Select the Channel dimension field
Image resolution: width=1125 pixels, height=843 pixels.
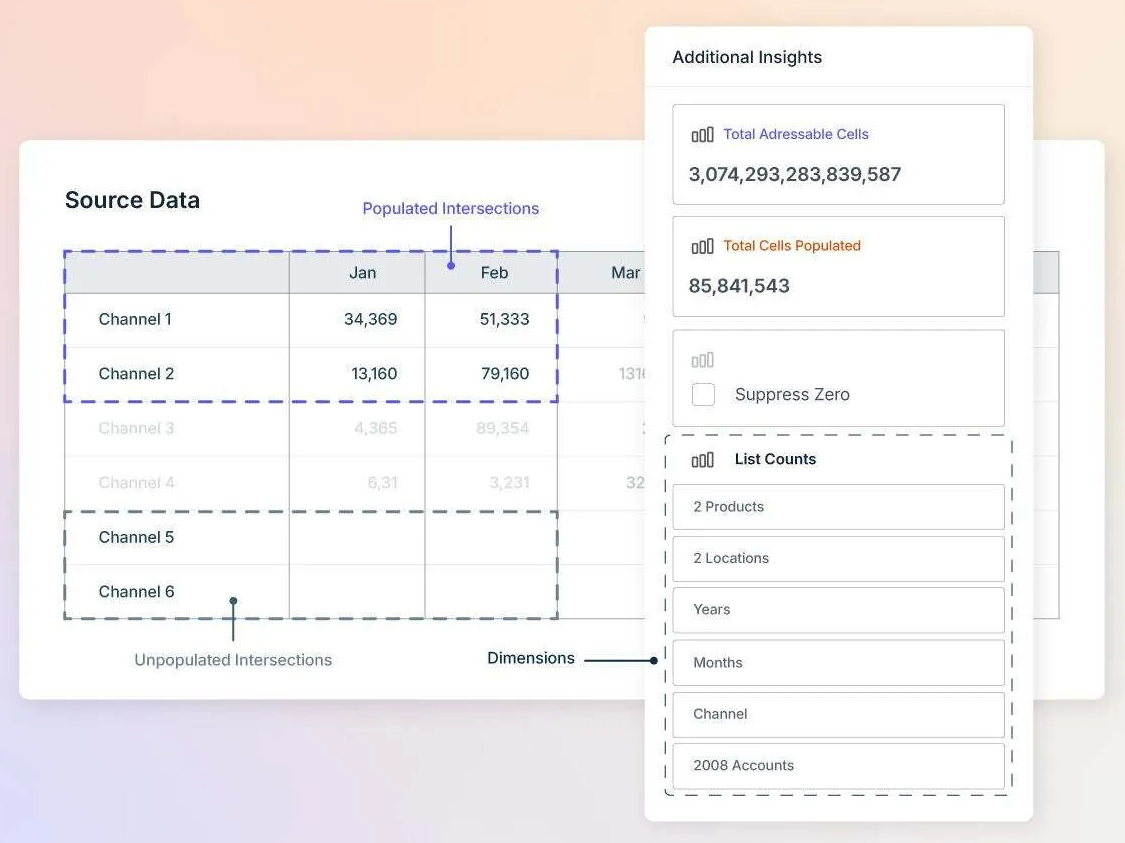pyautogui.click(x=838, y=714)
